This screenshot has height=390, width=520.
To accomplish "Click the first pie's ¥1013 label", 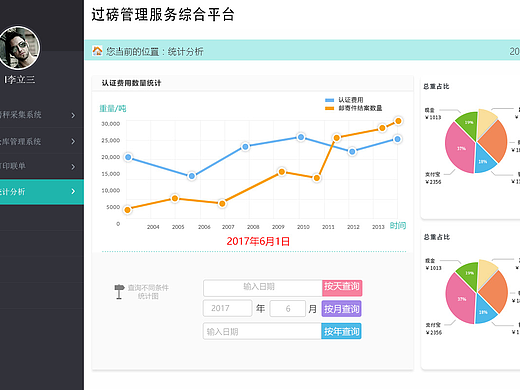I will (x=433, y=117).
